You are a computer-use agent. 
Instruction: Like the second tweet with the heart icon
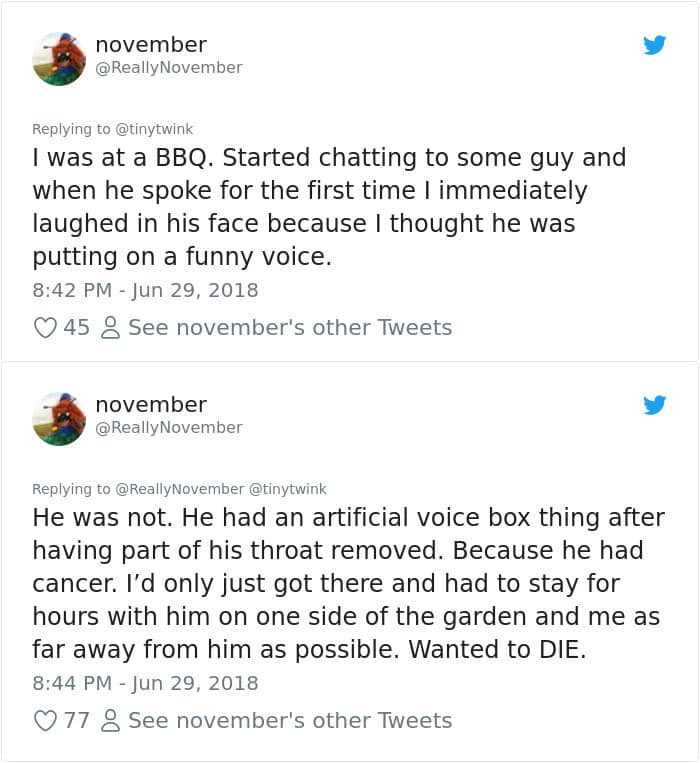(45, 721)
